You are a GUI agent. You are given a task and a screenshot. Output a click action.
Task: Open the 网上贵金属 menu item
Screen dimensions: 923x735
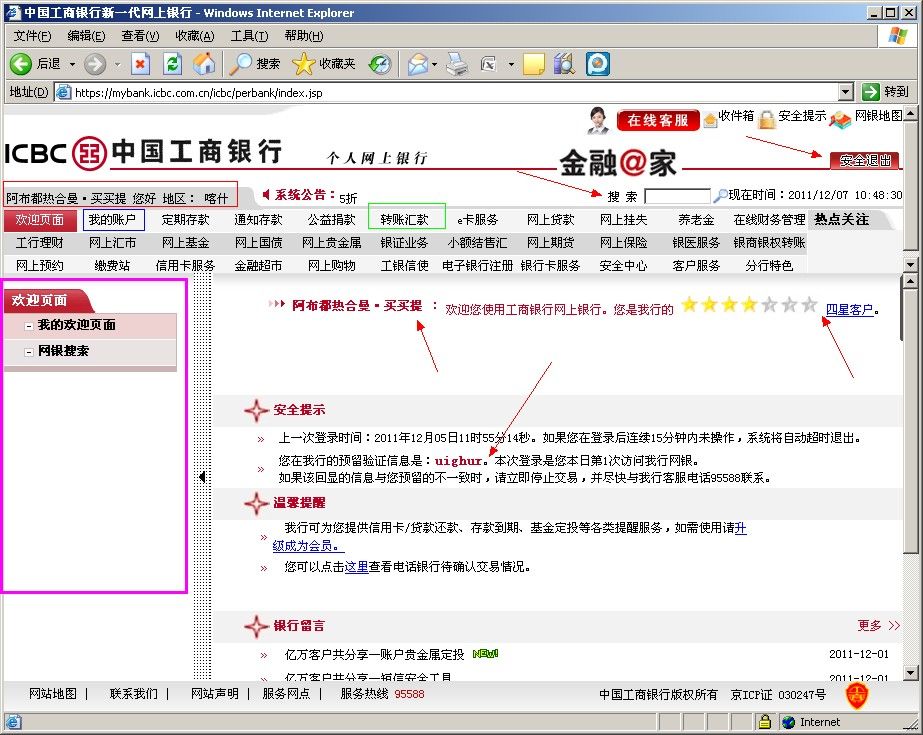coord(331,242)
